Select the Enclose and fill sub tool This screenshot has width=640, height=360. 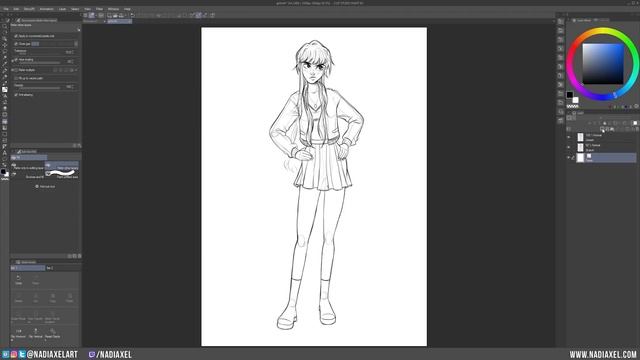click(28, 176)
